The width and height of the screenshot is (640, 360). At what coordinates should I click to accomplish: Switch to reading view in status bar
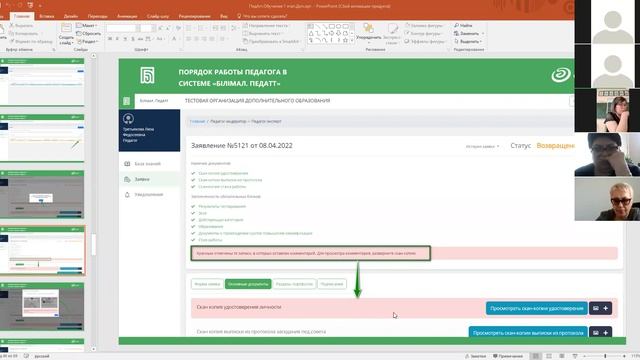562,356
